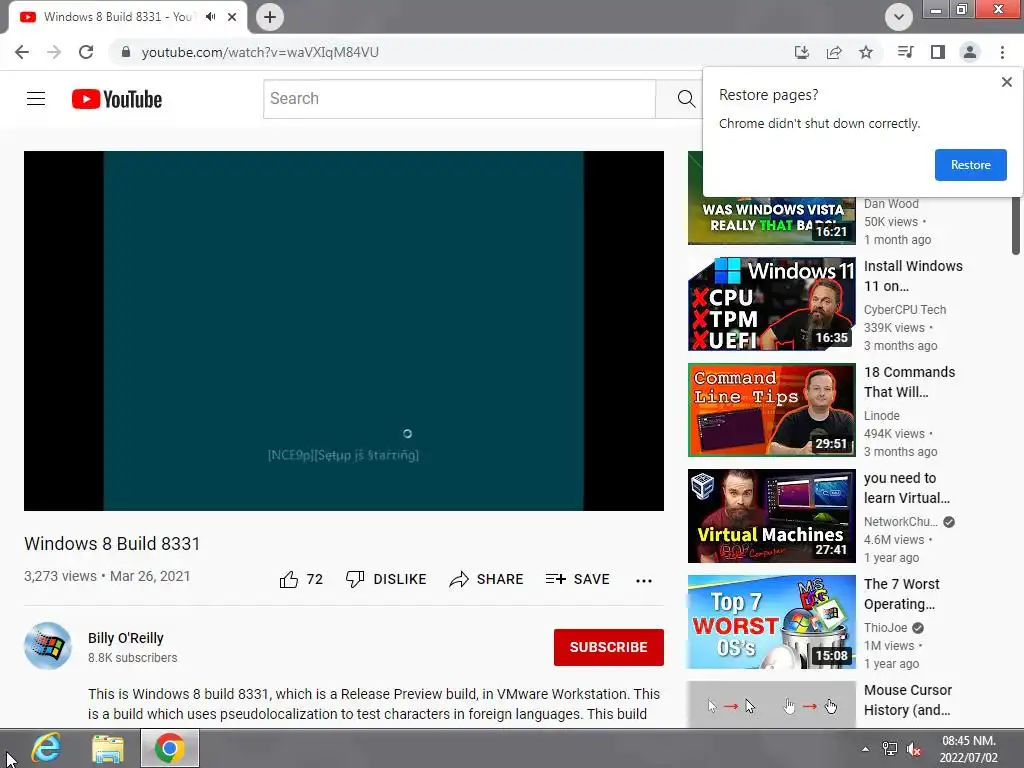The height and width of the screenshot is (768, 1024).
Task: Open Command Line Tips thumbnail
Action: (771, 409)
